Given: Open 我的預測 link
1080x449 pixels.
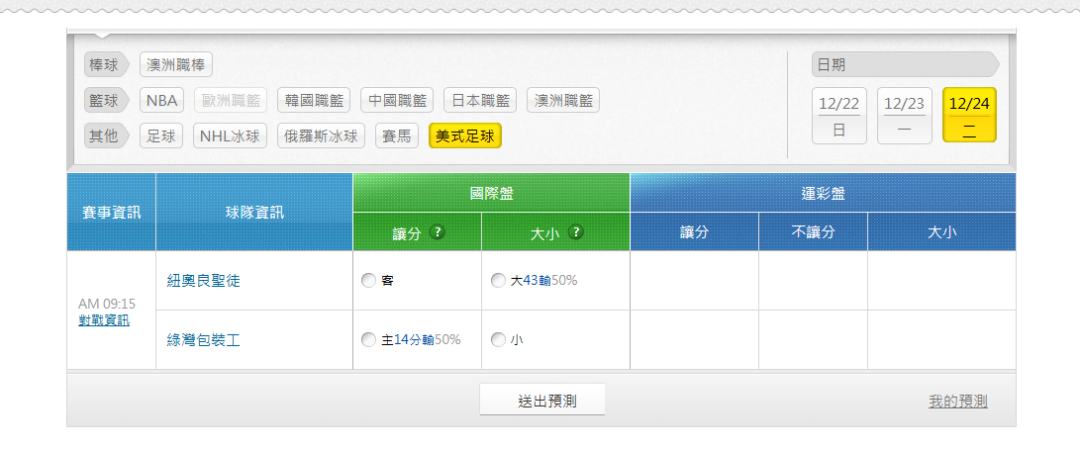Looking at the screenshot, I should pos(957,401).
